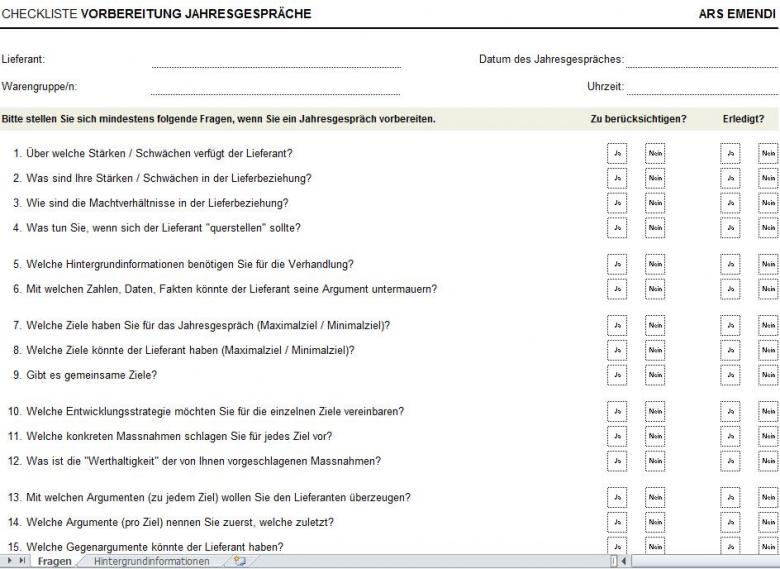The width and height of the screenshot is (780, 569).
Task: Tick Nein under Erledigt for question 12
Action: 768,461
